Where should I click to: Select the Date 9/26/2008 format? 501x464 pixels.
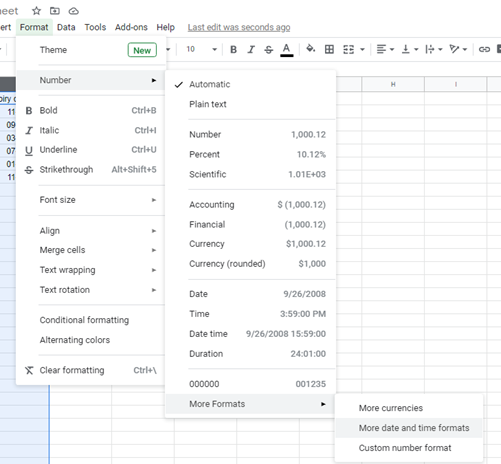[251, 294]
